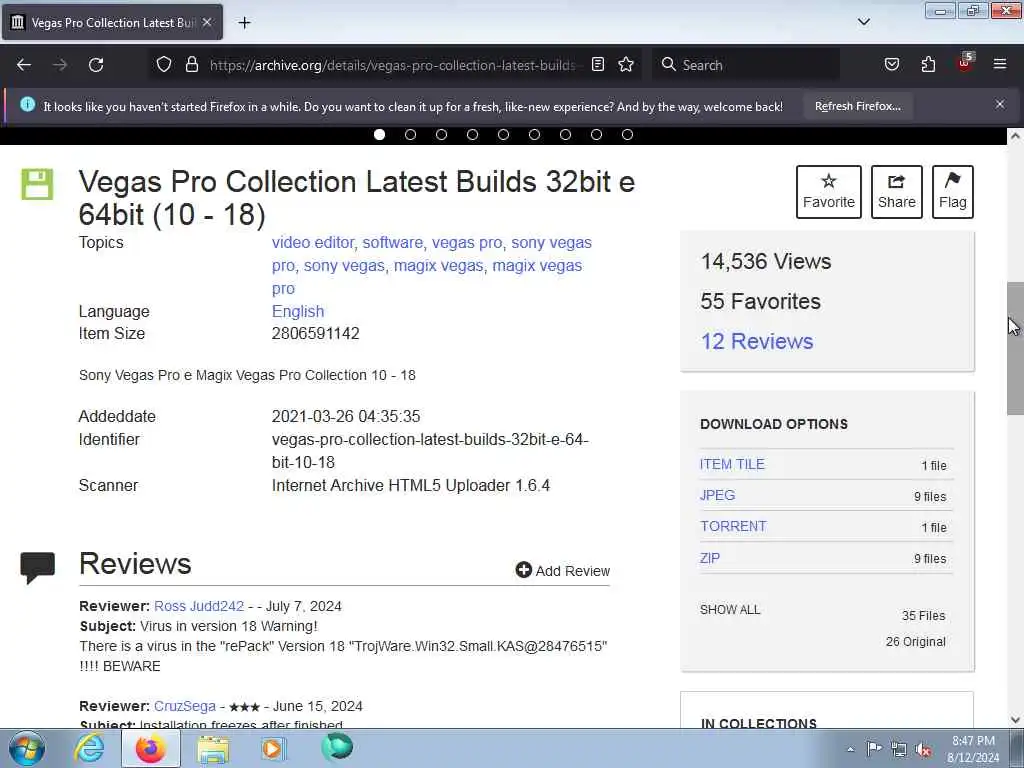Open Windows Explorer folder from taskbar

point(213,748)
